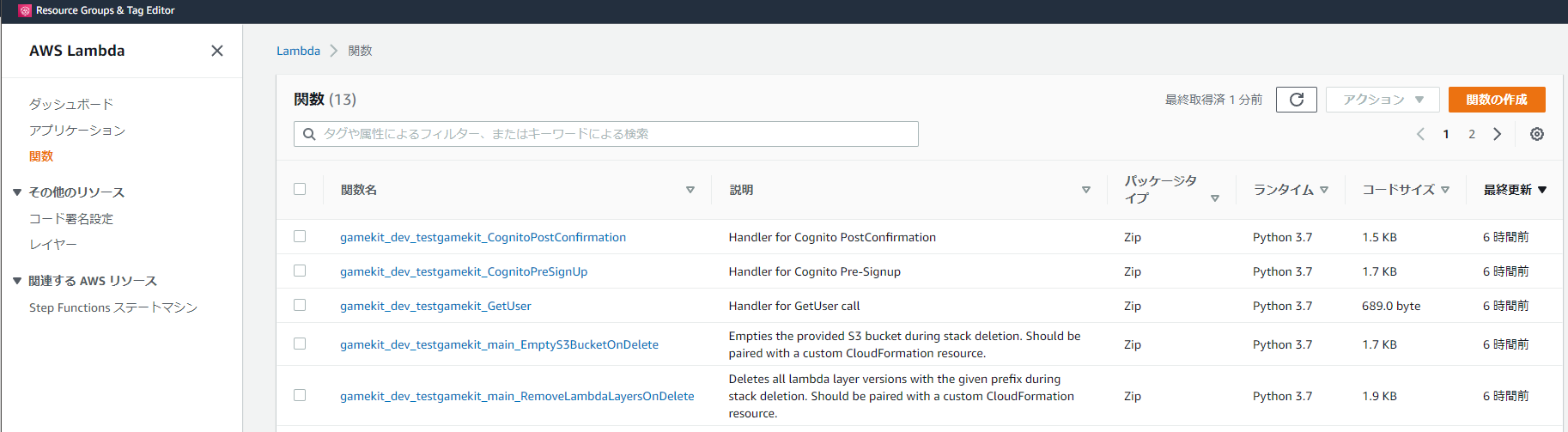Check the CognitoPostConfirmation function row

pos(300,236)
